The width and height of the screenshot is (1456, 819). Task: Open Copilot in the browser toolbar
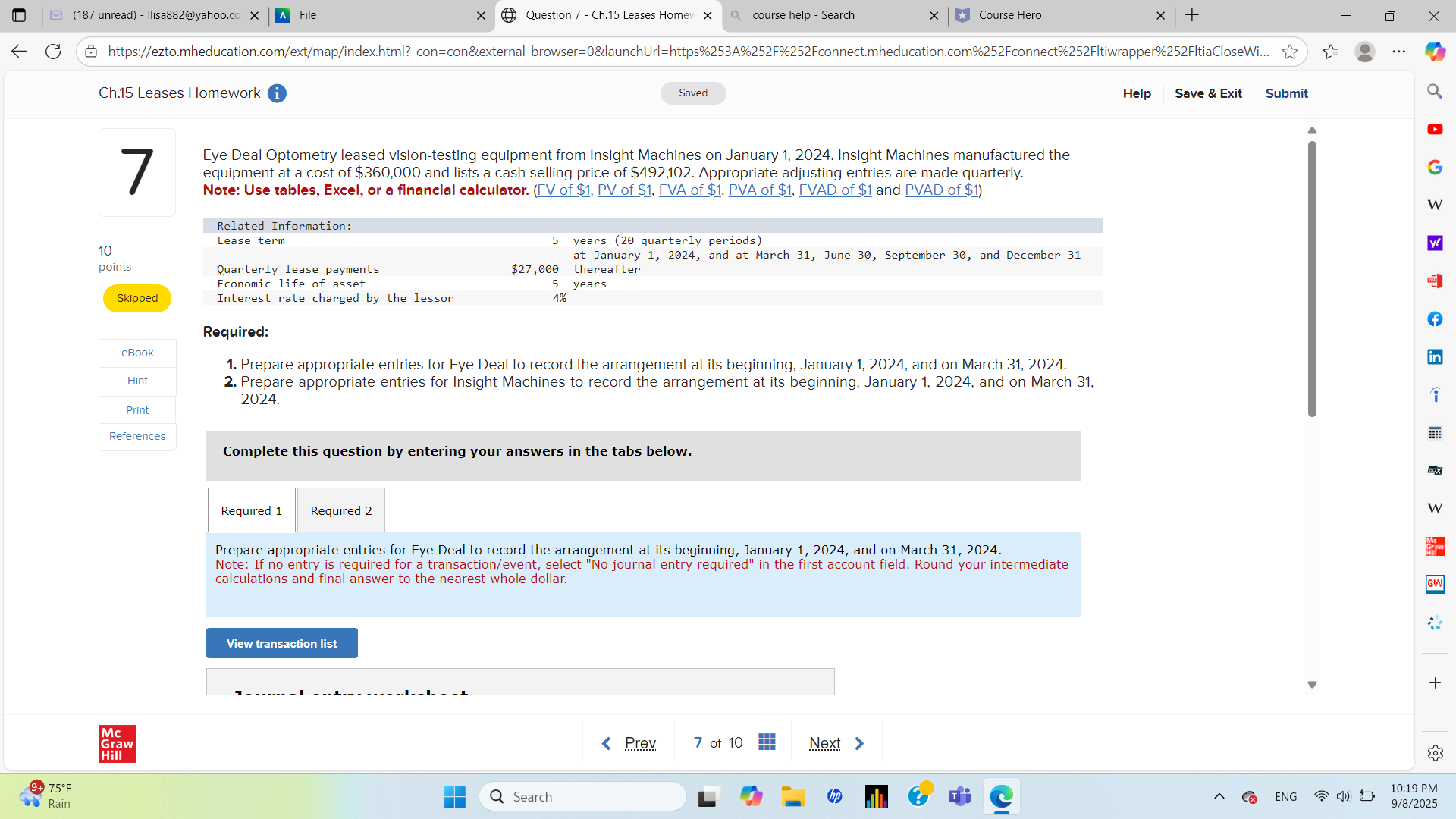[1434, 52]
